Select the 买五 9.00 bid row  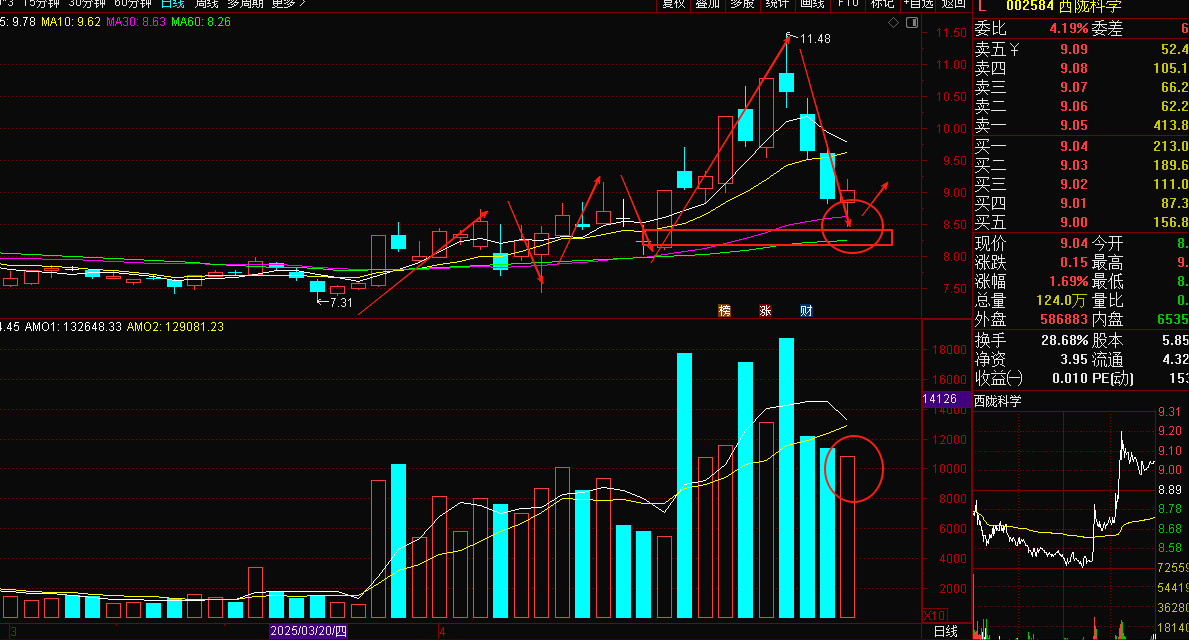pyautogui.click(x=1081, y=222)
